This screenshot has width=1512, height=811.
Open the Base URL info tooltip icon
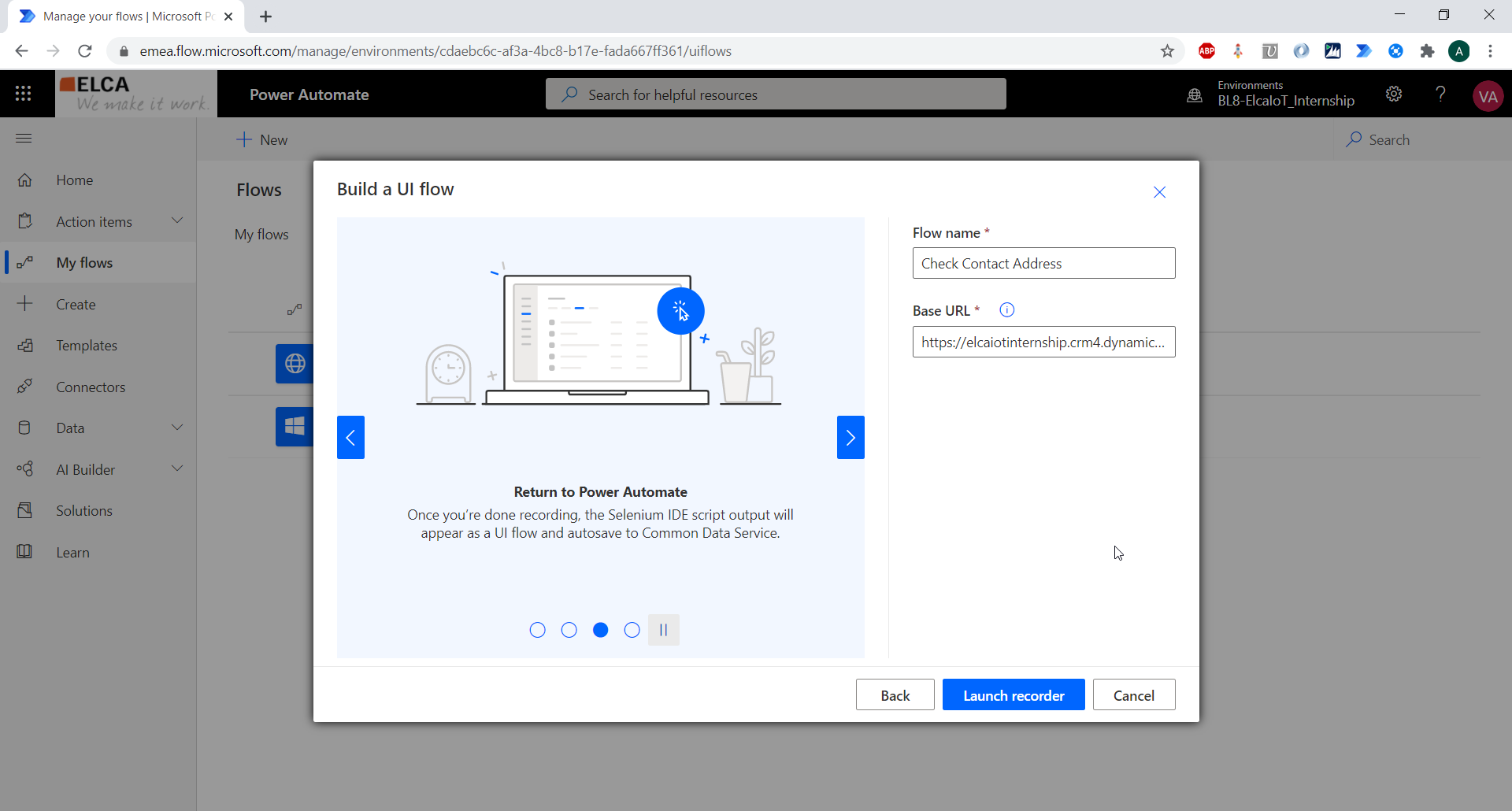tap(1006, 310)
